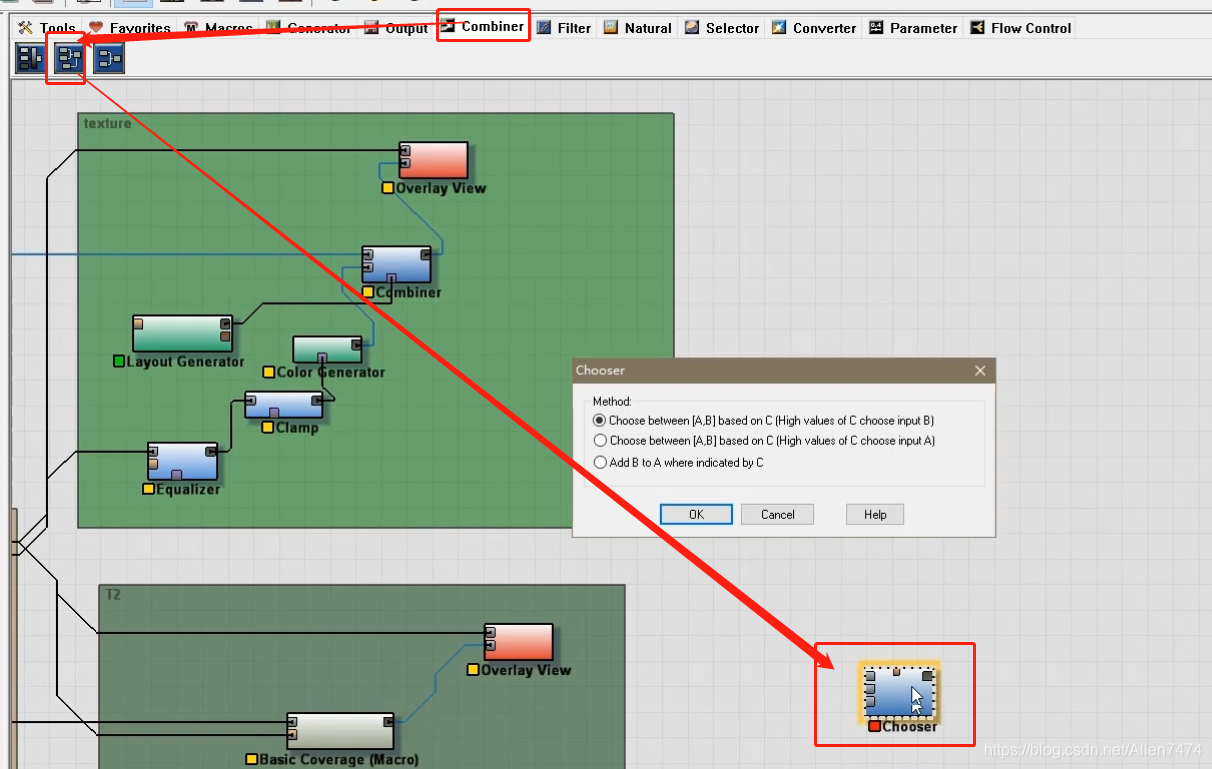Click the "Layout Generator" node label
The image size is (1212, 769).
tap(185, 361)
